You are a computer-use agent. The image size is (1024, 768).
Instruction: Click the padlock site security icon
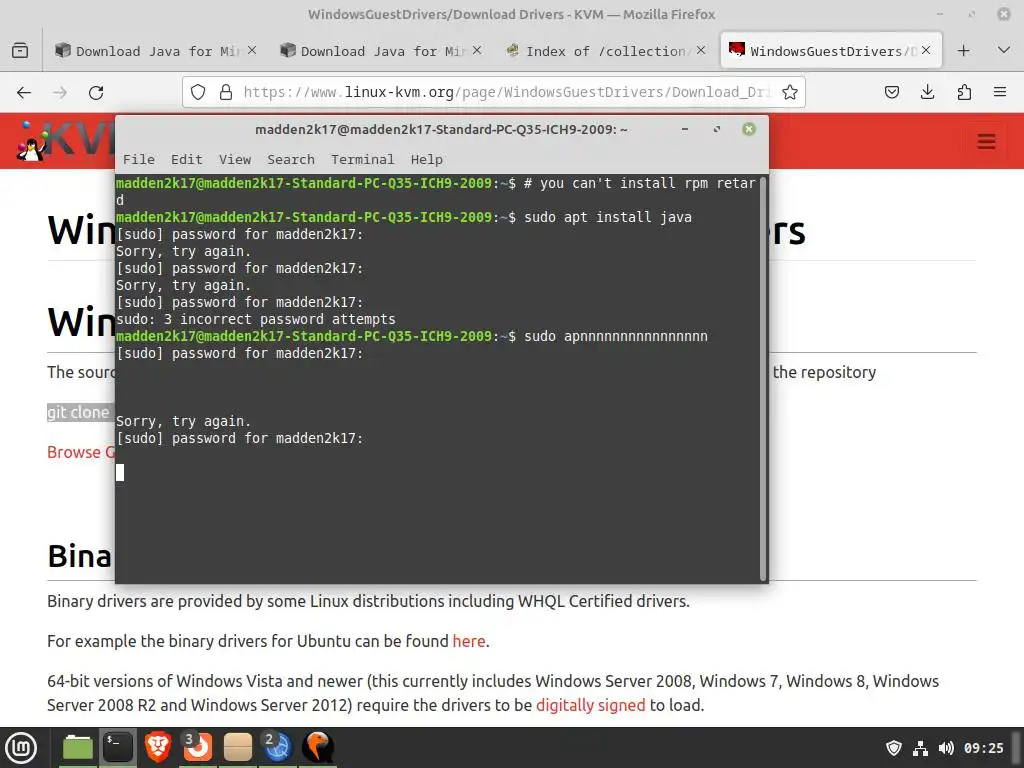point(226,92)
